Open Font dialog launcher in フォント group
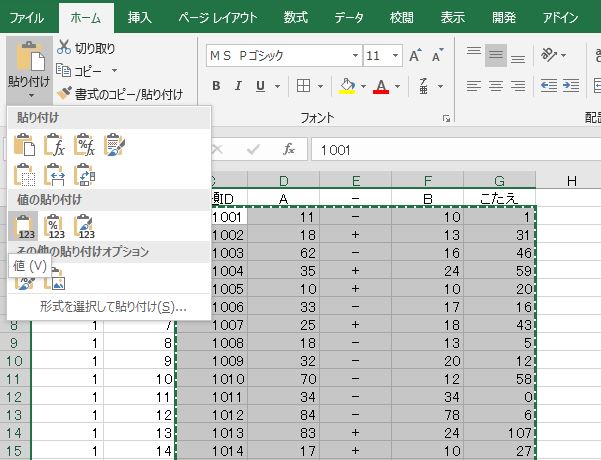 [446, 119]
